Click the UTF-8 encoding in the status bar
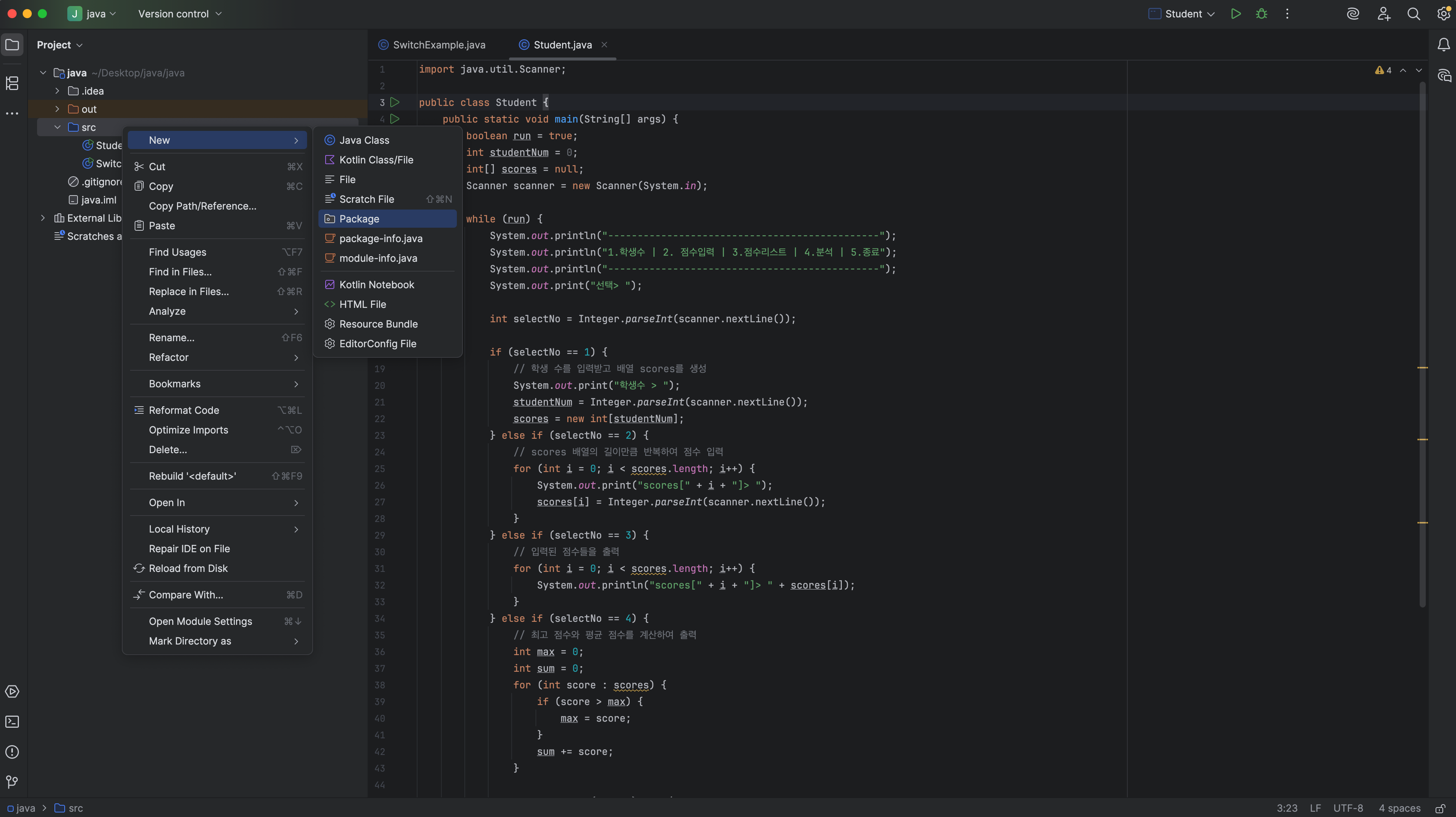 [1347, 809]
